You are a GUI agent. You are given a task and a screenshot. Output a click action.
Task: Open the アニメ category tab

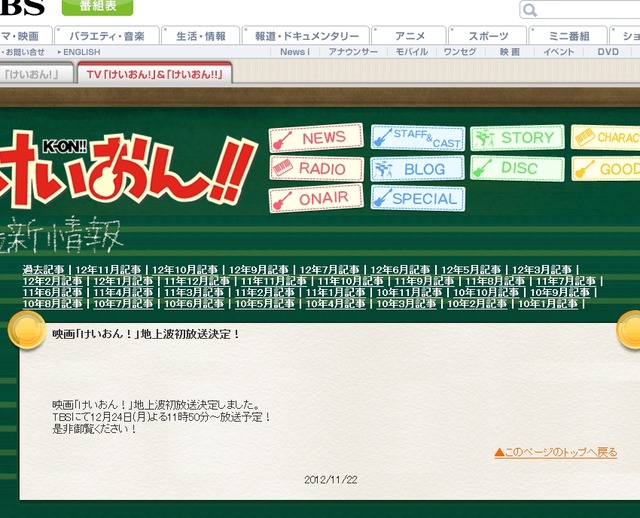(x=409, y=36)
